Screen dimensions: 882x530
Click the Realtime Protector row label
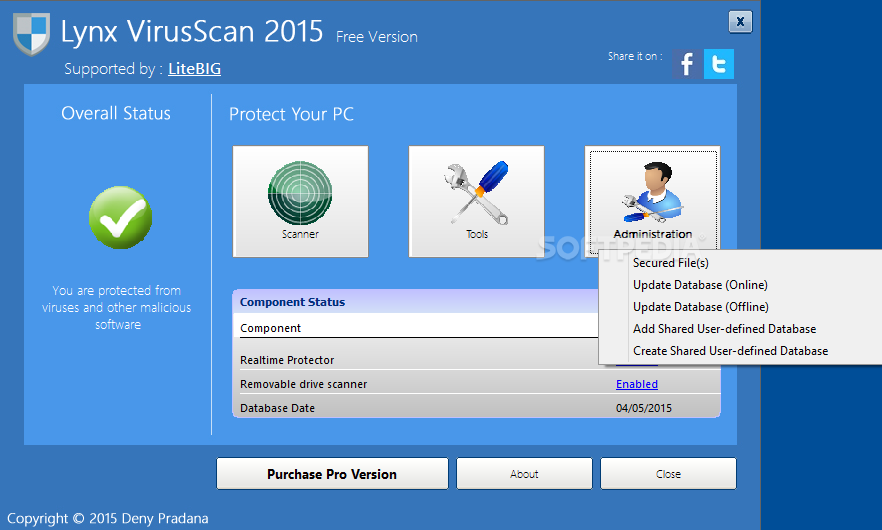point(287,360)
